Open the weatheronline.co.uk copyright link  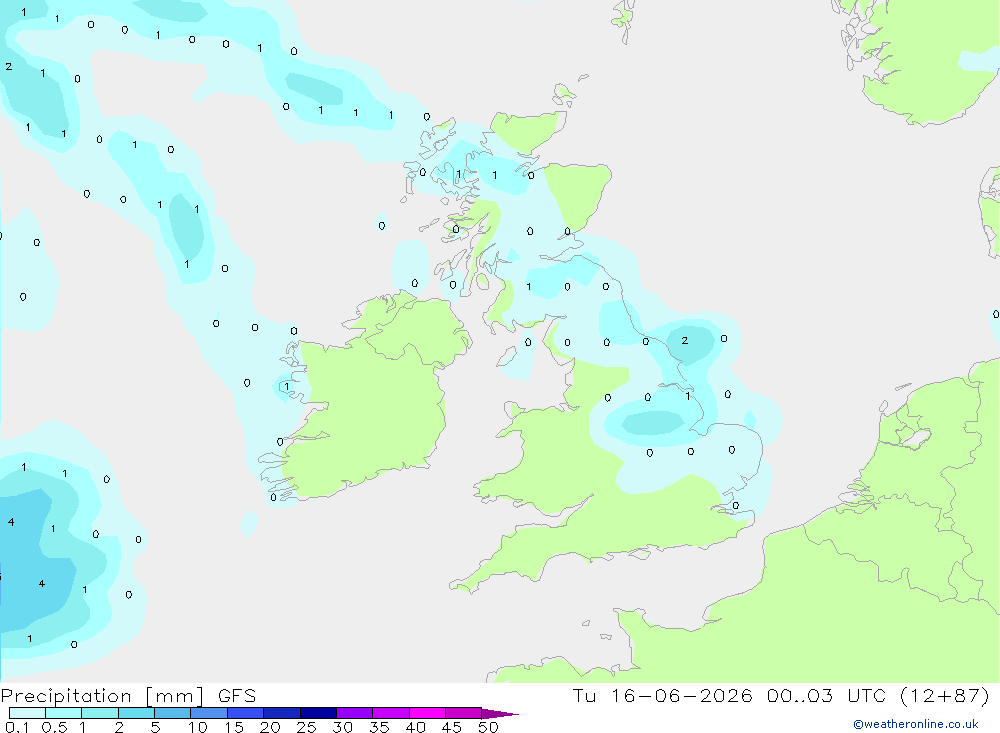(916, 724)
